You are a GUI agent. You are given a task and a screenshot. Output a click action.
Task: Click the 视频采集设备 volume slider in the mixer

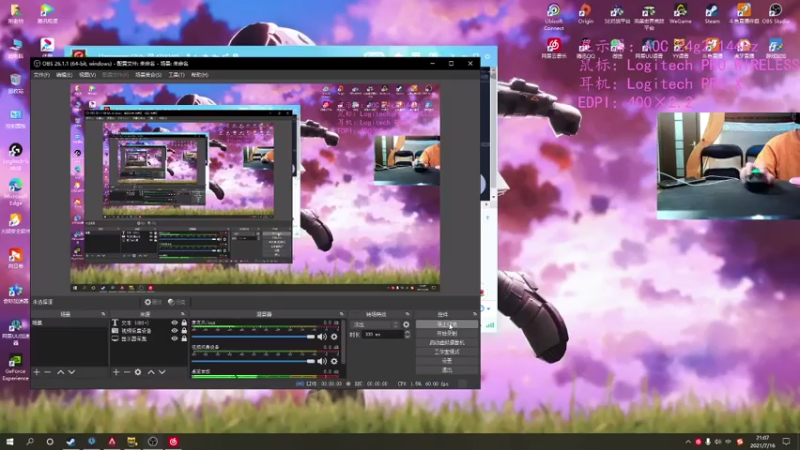(x=254, y=361)
